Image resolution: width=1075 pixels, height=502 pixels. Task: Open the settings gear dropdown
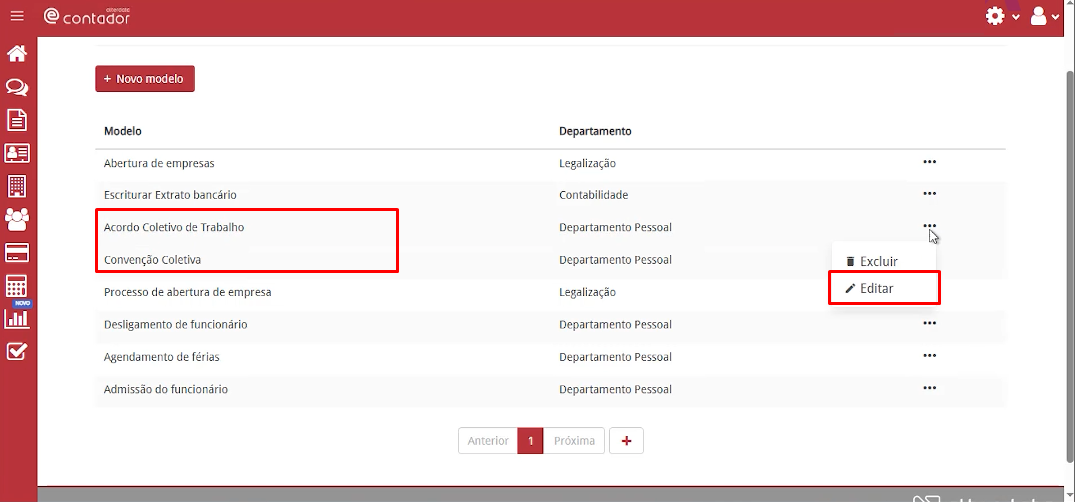1002,16
